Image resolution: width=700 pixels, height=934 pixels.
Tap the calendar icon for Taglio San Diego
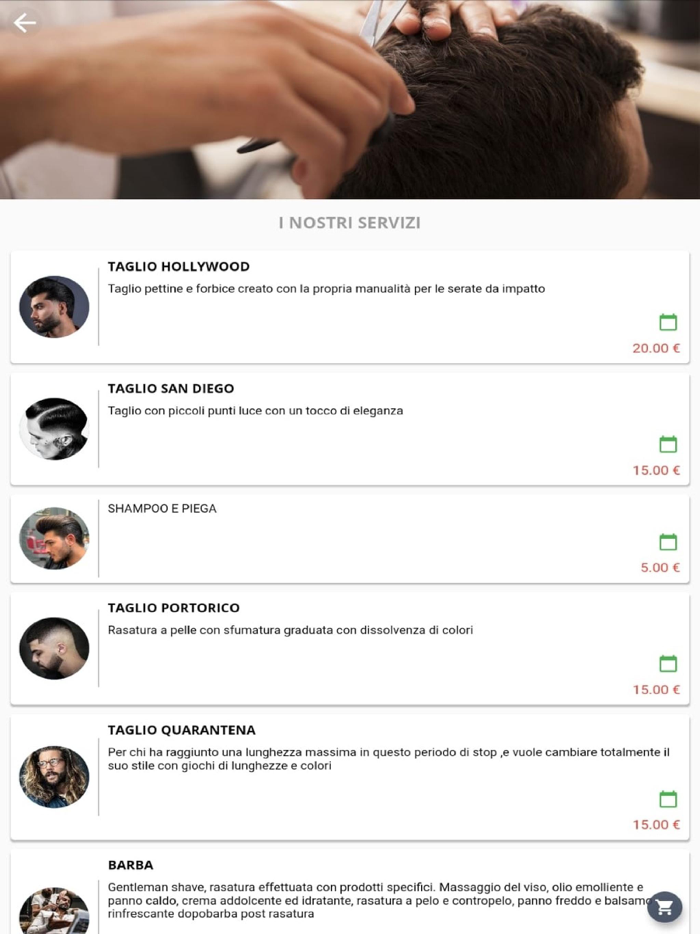(668, 444)
